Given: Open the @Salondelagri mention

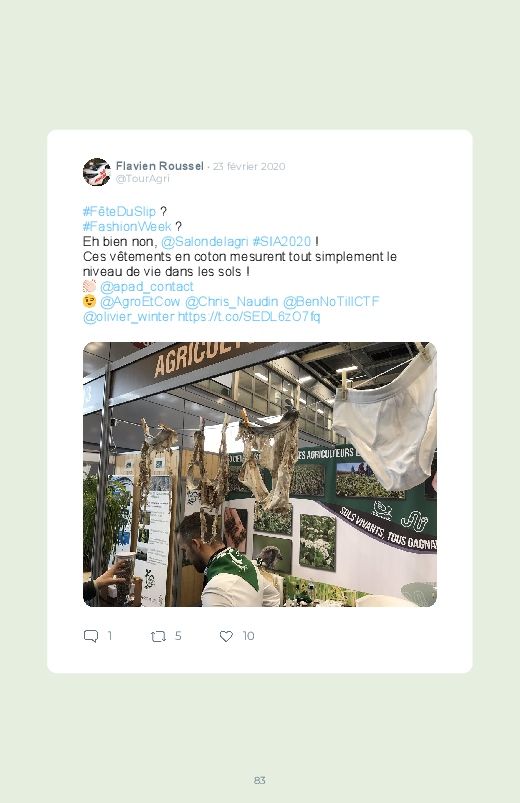Looking at the screenshot, I should coord(204,241).
